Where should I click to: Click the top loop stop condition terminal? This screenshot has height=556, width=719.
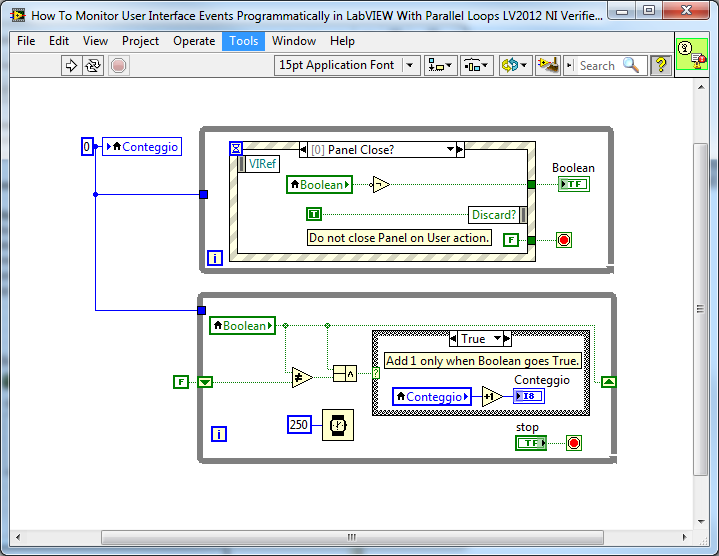[x=564, y=240]
